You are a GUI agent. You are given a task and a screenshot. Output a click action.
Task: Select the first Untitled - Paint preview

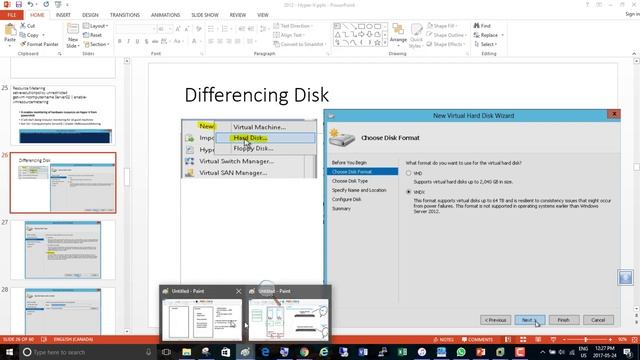point(202,313)
